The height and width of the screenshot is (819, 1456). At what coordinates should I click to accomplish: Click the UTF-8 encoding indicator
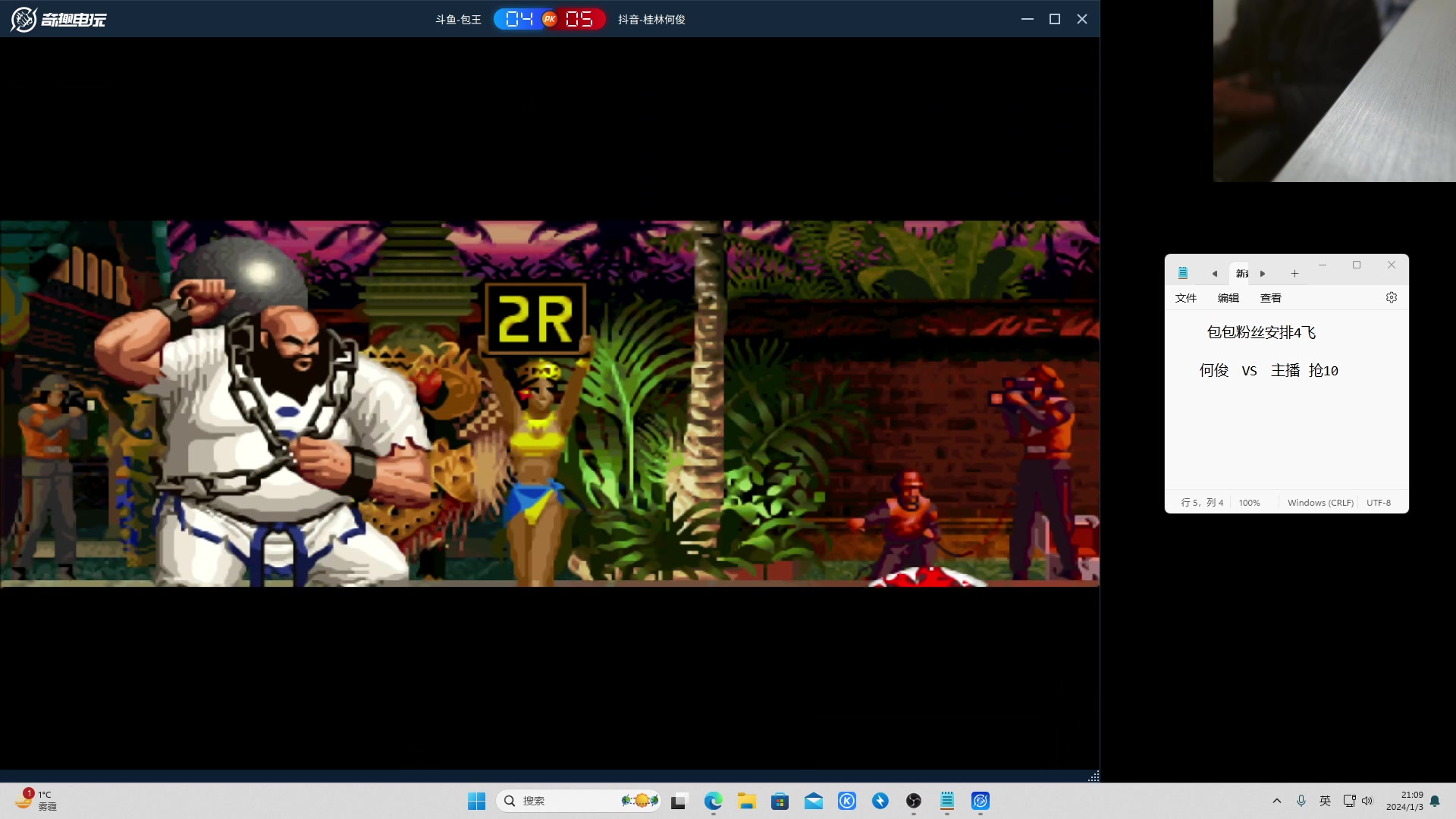pos(1379,503)
